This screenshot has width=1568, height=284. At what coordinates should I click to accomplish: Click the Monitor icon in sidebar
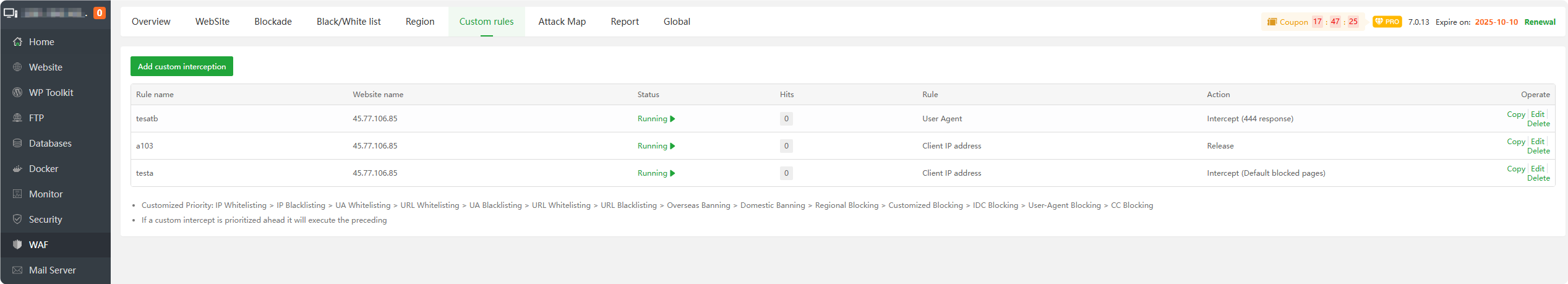tap(17, 194)
